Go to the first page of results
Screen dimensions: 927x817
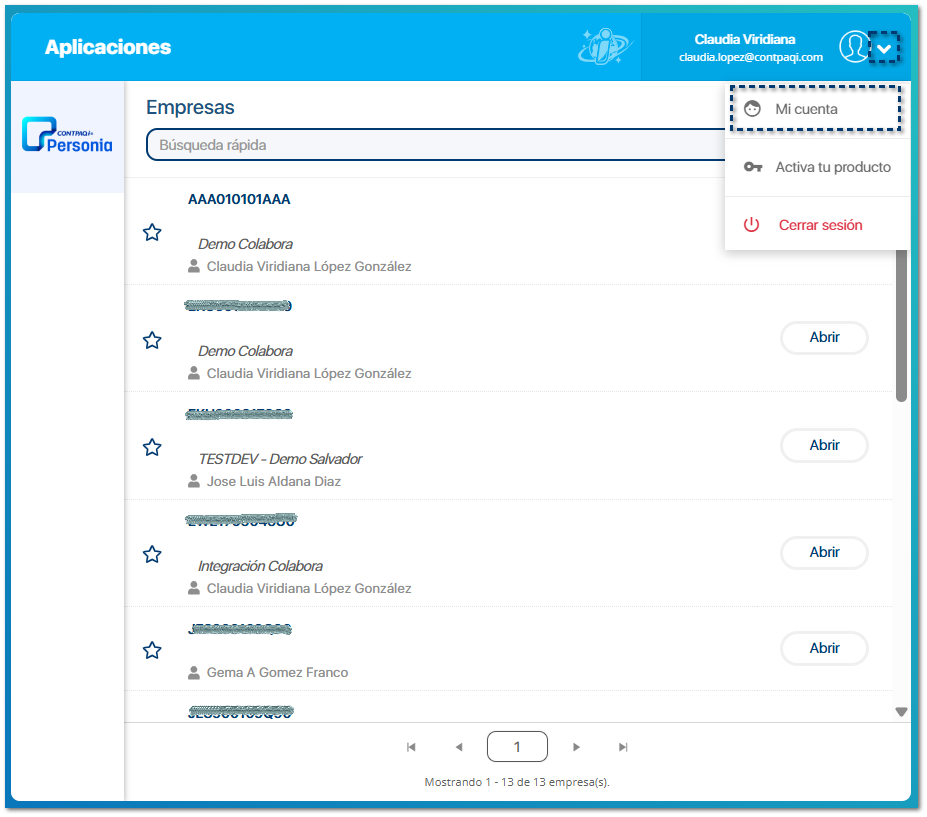(x=411, y=747)
